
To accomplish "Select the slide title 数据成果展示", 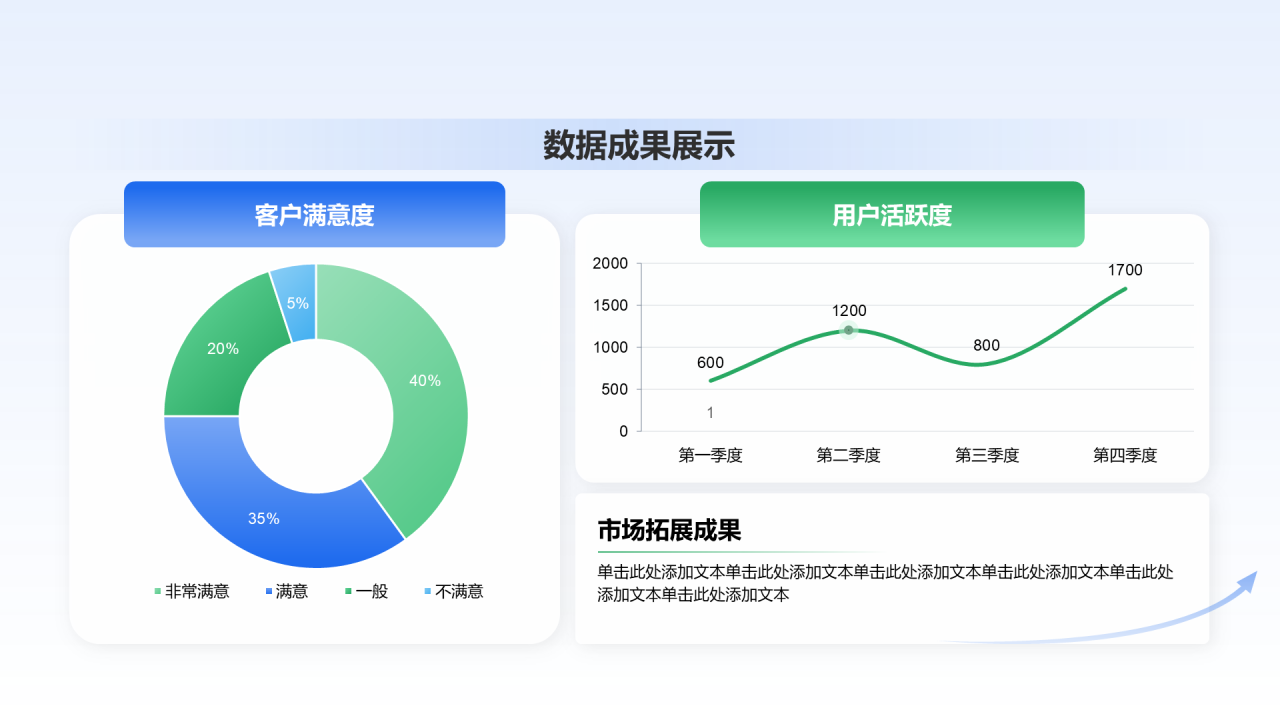I will click(639, 146).
